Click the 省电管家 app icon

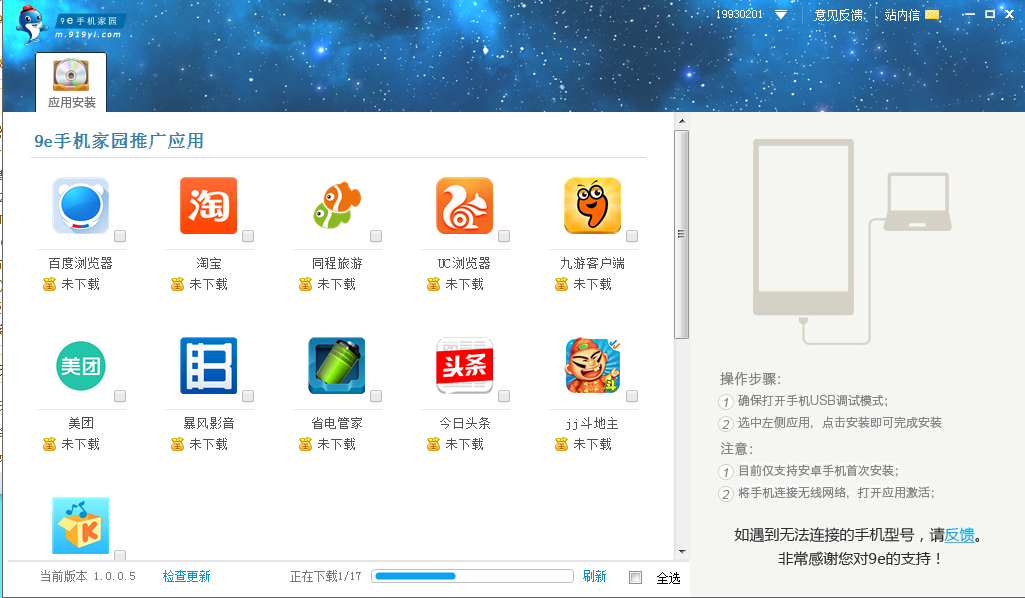point(337,366)
